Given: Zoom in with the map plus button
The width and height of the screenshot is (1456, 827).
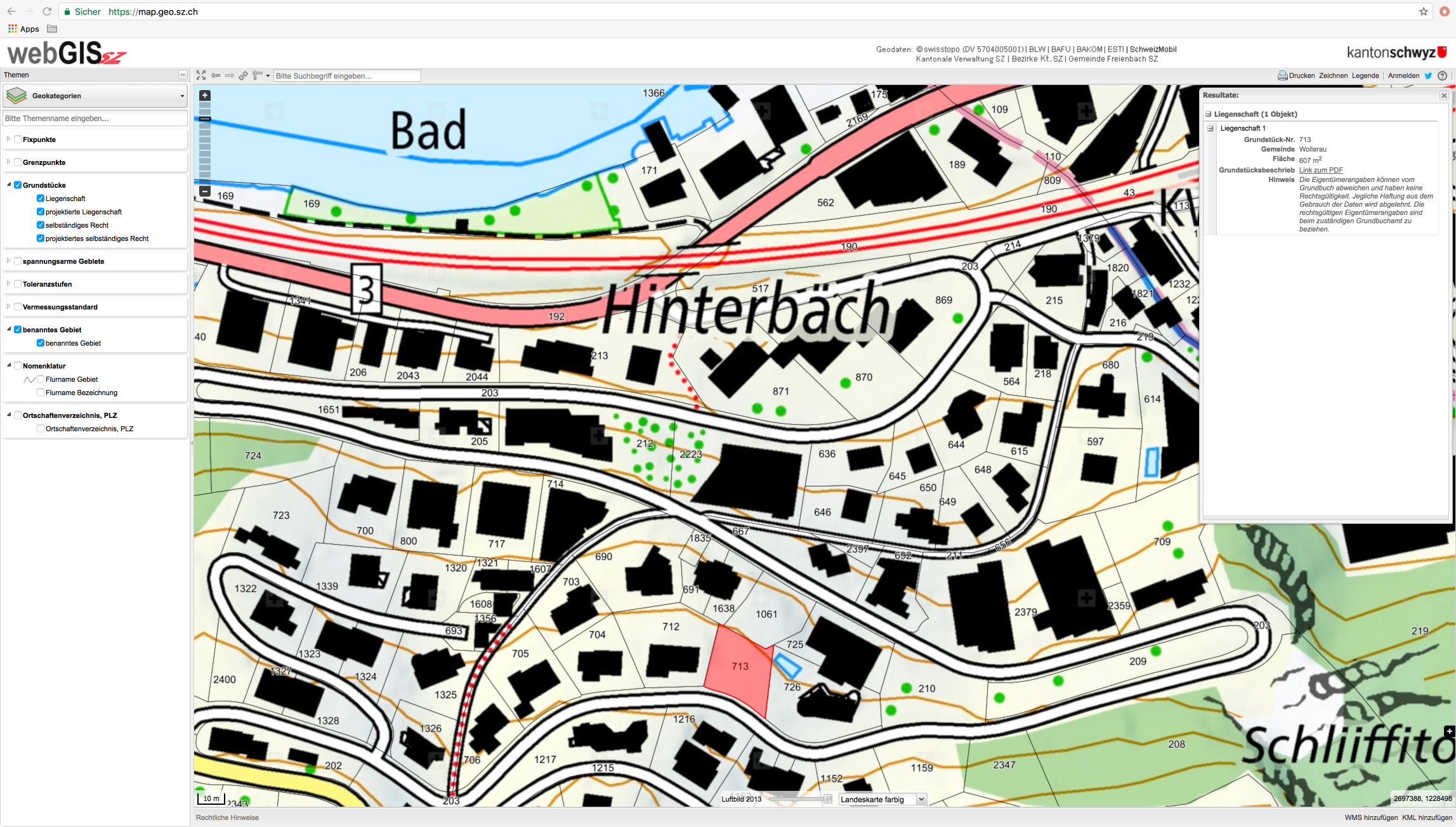Looking at the screenshot, I should pyautogui.click(x=205, y=96).
